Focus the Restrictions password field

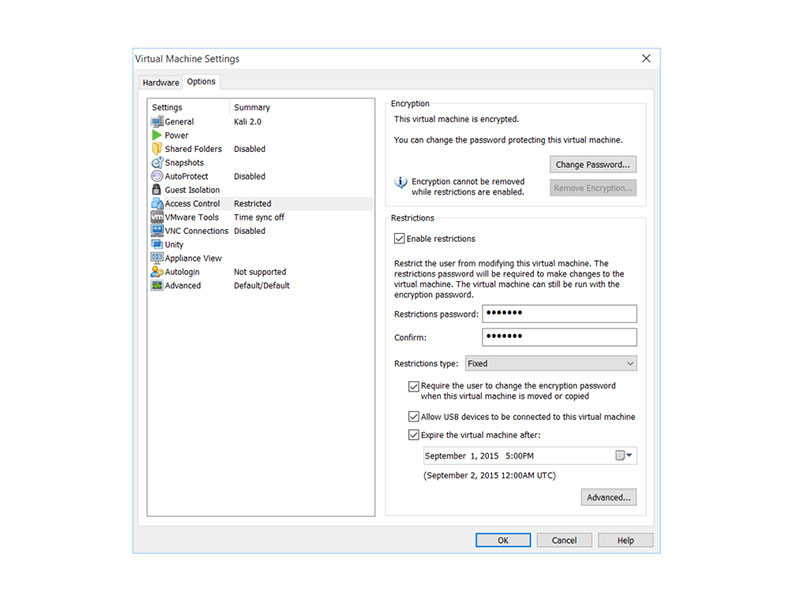559,314
